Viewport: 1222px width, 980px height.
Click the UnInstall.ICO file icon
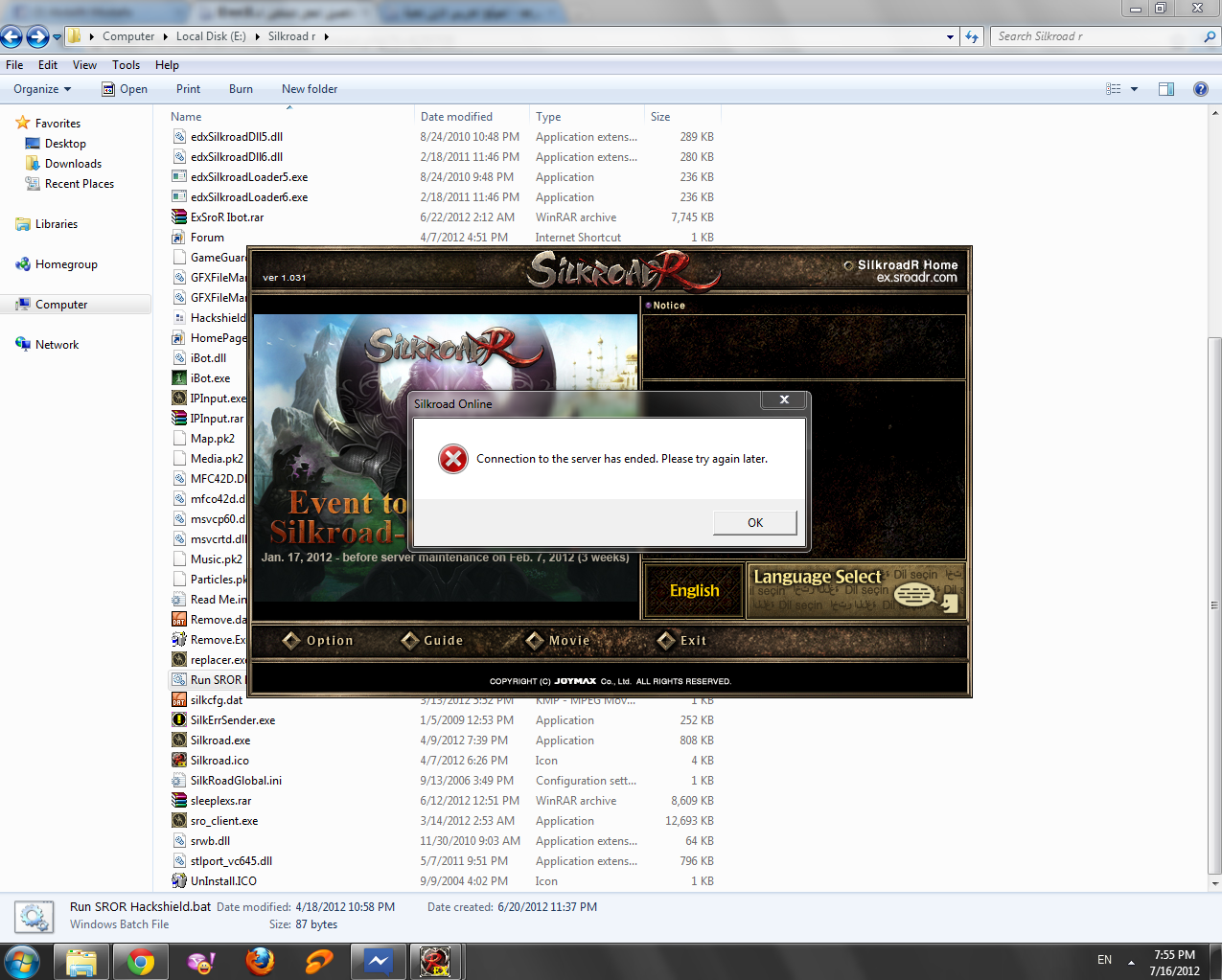click(x=179, y=881)
